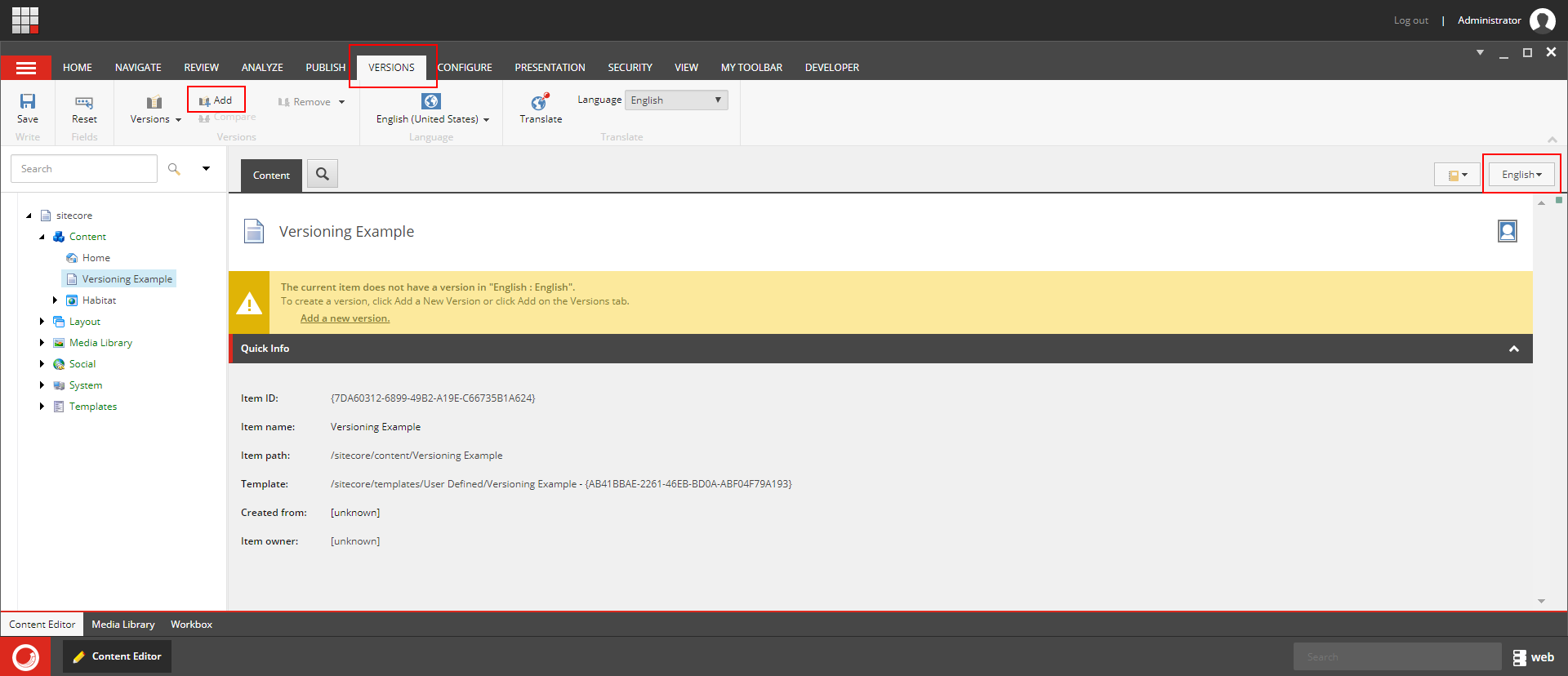Focus the content tree Search field

[84, 169]
